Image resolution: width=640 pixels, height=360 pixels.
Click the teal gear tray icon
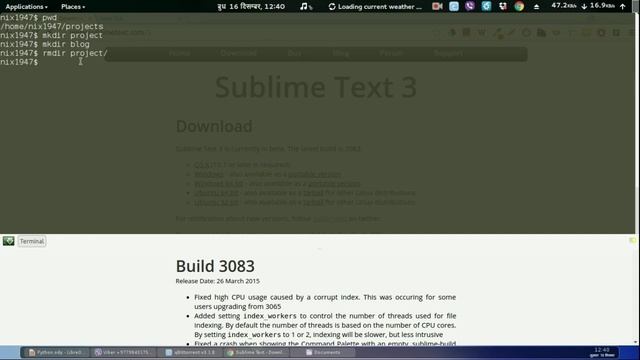486,6
